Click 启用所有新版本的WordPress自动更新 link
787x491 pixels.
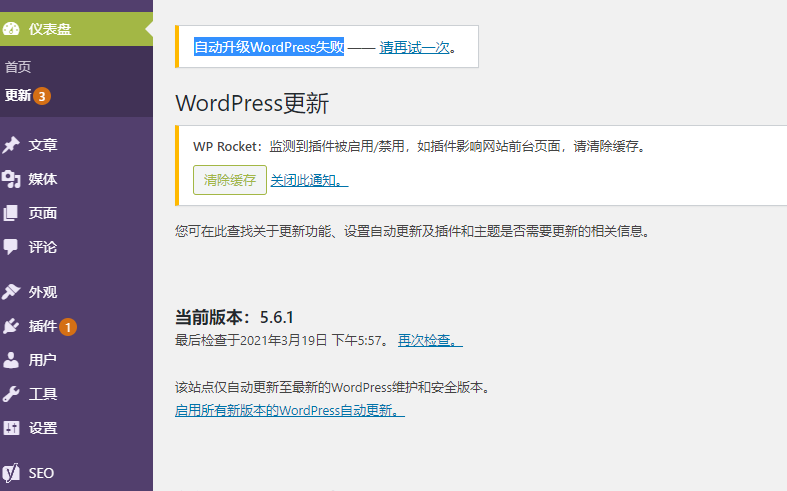(290, 410)
